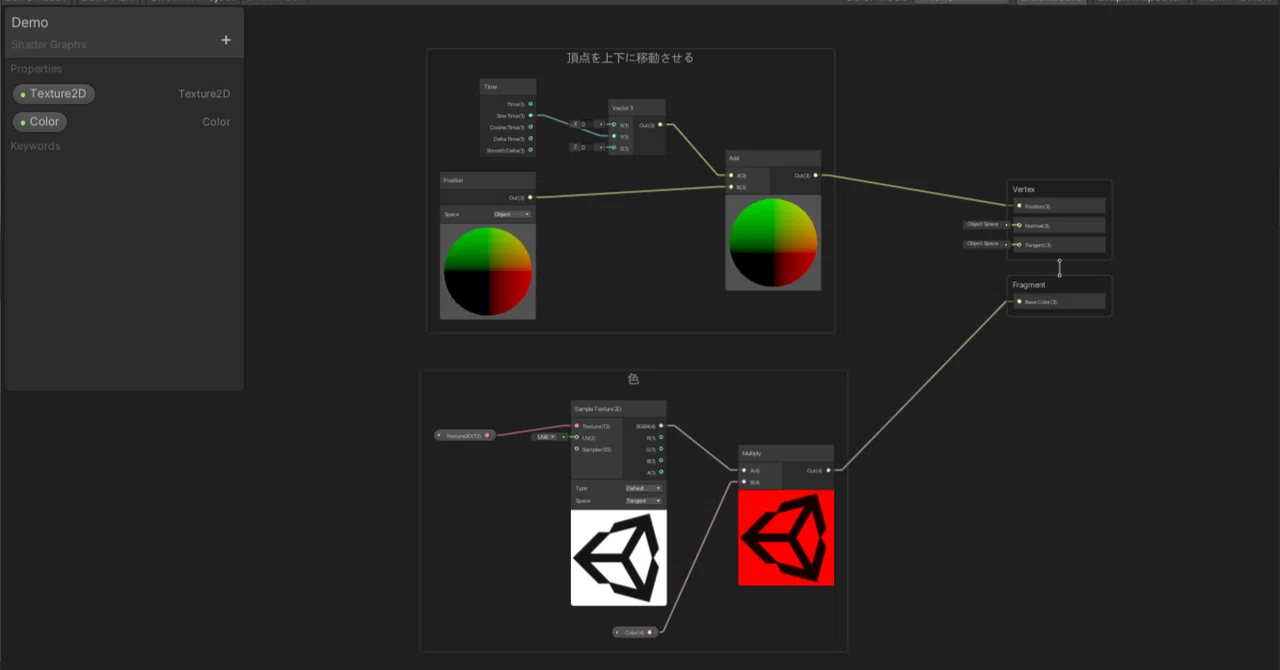Click Vector 3 node's X(1) input port
The height and width of the screenshot is (670, 1280).
click(614, 125)
